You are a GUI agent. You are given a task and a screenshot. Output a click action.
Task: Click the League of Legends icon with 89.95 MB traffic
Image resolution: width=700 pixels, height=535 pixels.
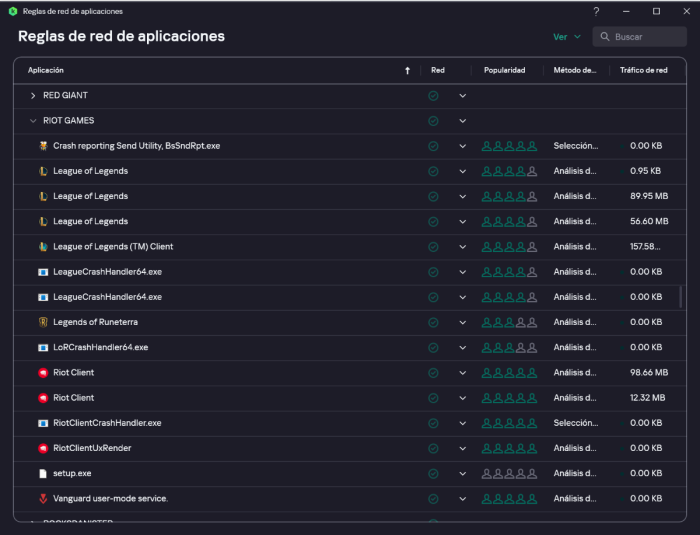click(x=43, y=196)
